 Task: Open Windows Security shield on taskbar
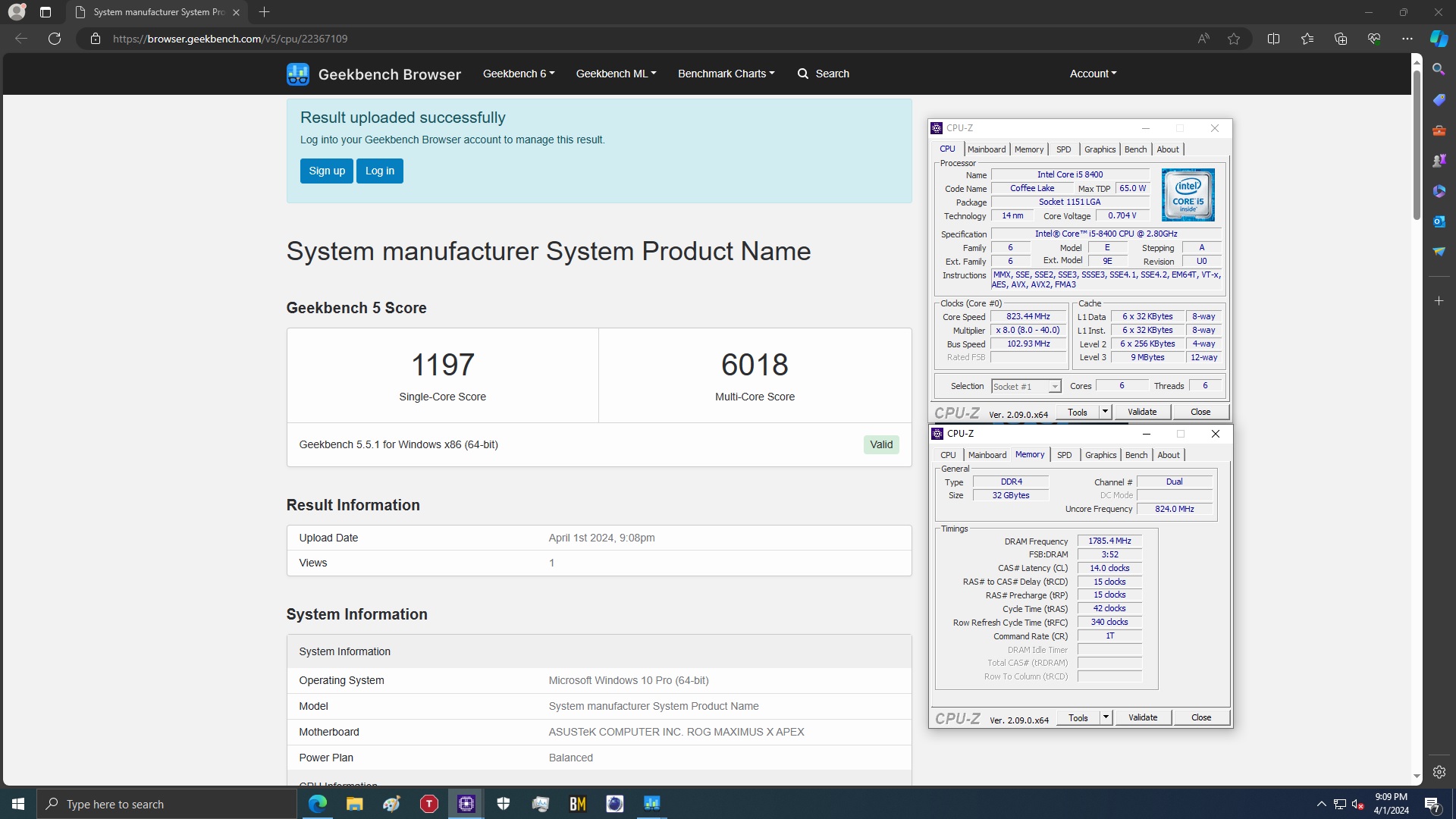pos(504,804)
